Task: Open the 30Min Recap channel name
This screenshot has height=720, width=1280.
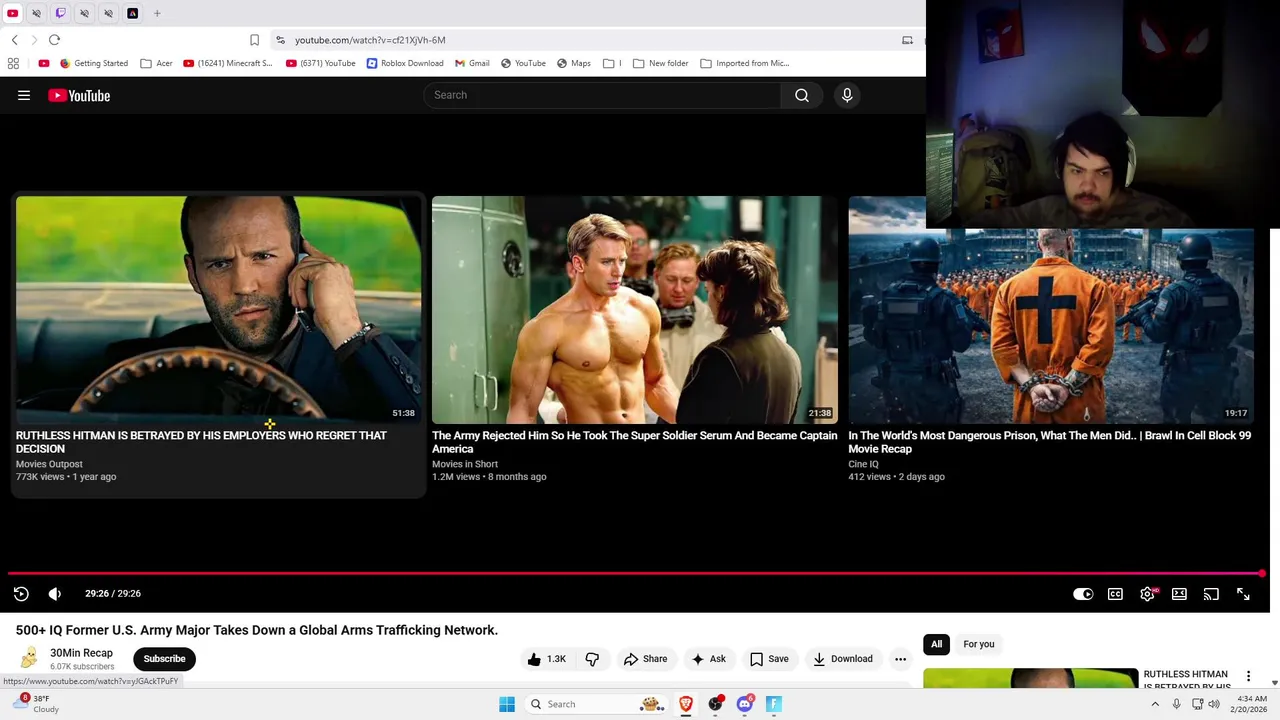Action: (81, 653)
